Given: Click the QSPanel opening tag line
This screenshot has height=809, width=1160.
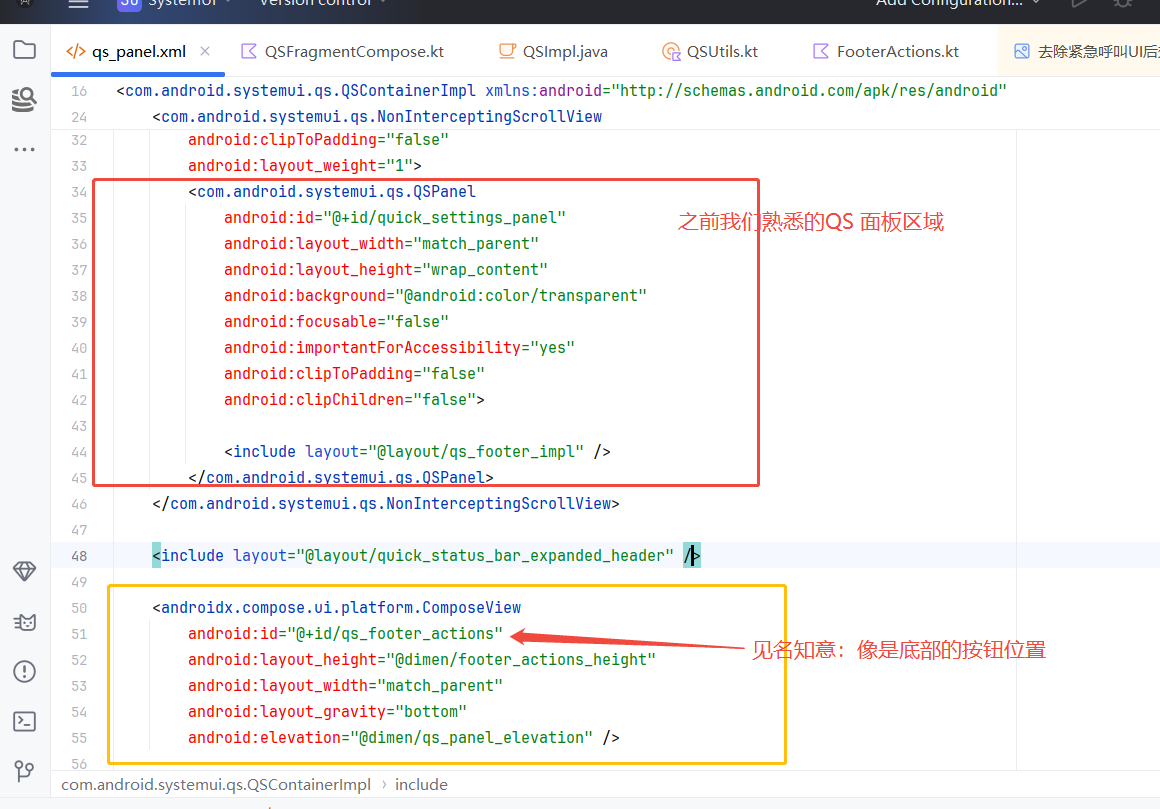Looking at the screenshot, I should (x=331, y=192).
